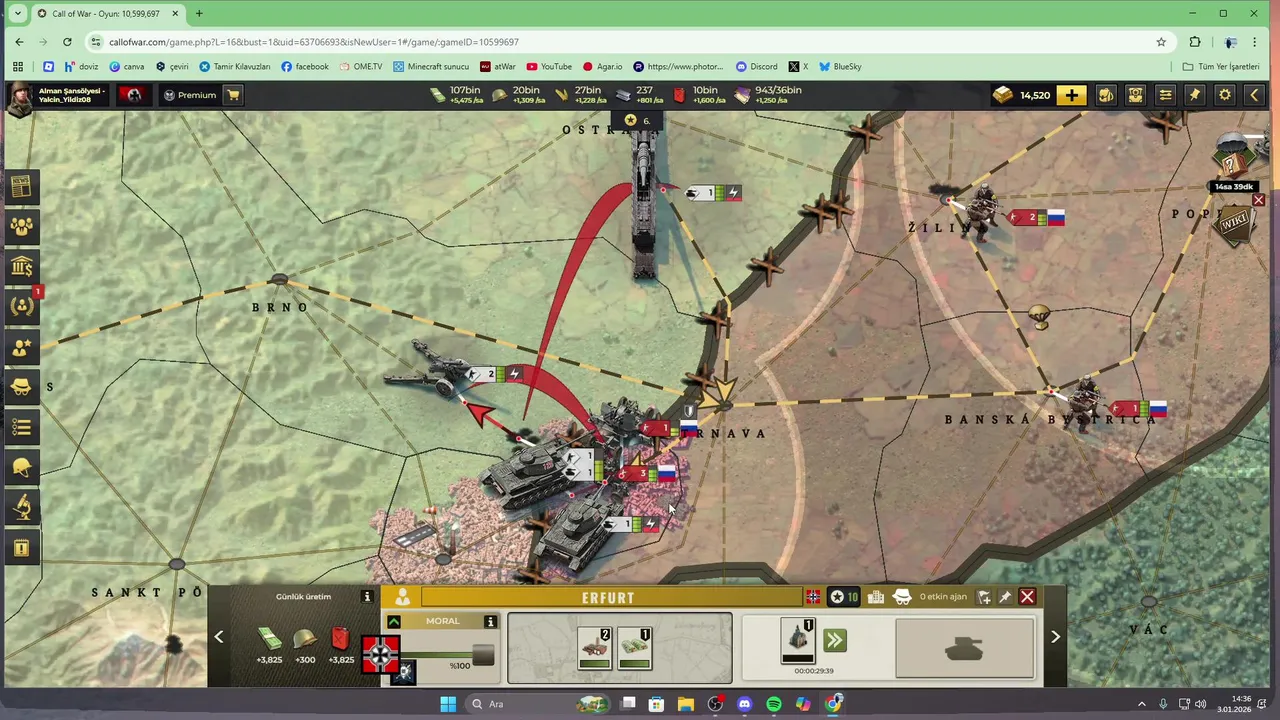Image resolution: width=1280 pixels, height=720 pixels.
Task: Click the morale %100 progress bar
Action: tap(448, 656)
